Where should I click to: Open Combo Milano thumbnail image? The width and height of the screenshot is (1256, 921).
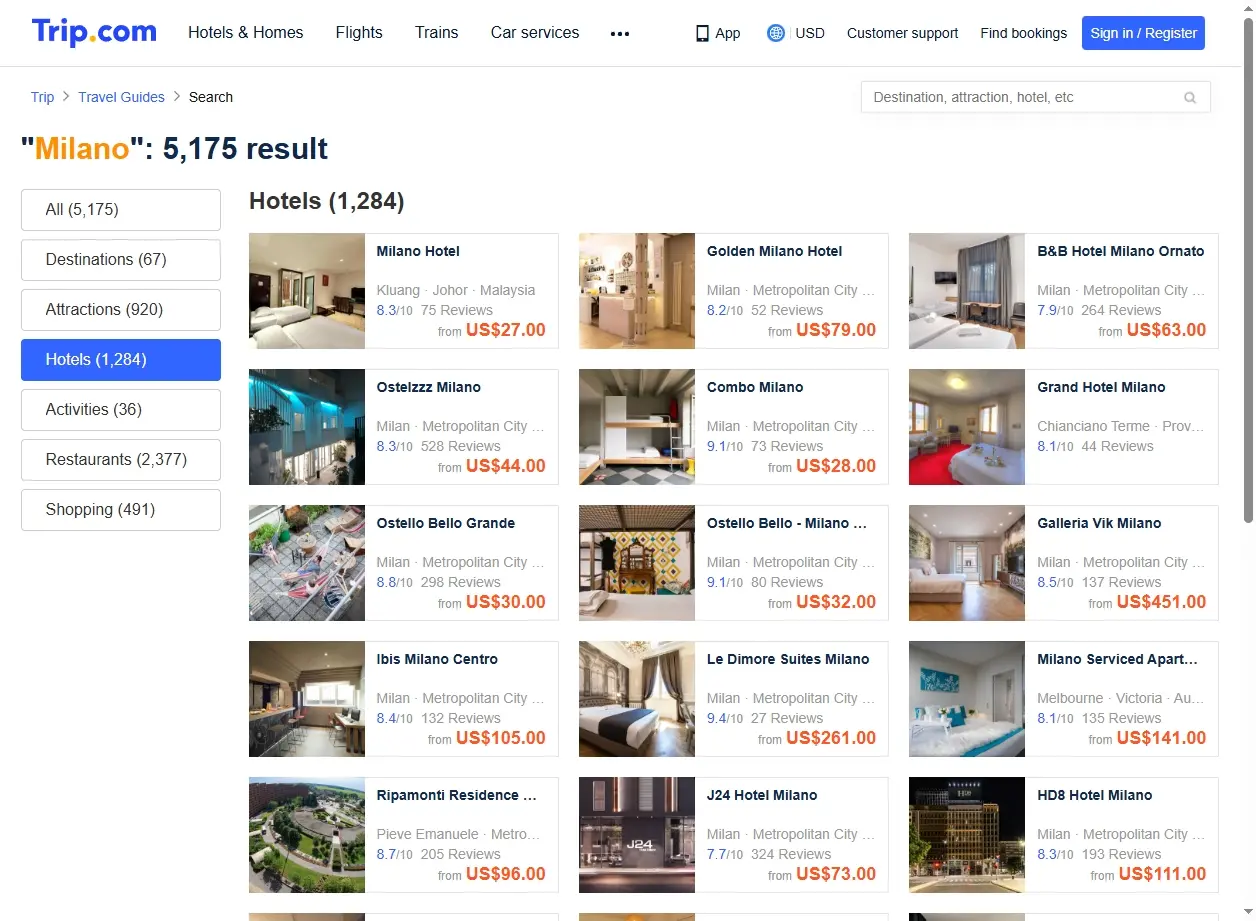(637, 427)
